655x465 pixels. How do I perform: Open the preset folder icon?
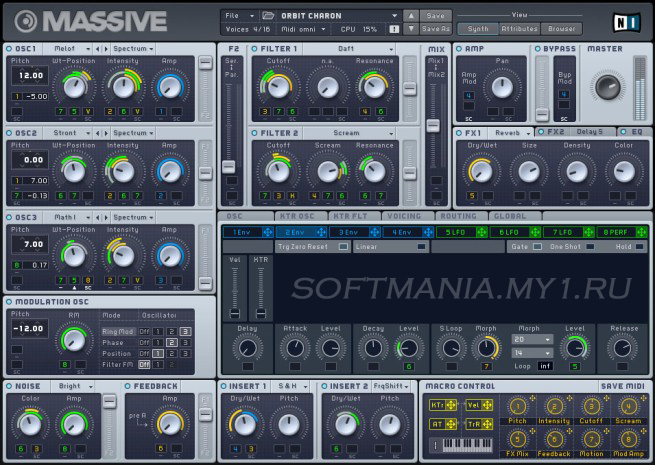268,16
